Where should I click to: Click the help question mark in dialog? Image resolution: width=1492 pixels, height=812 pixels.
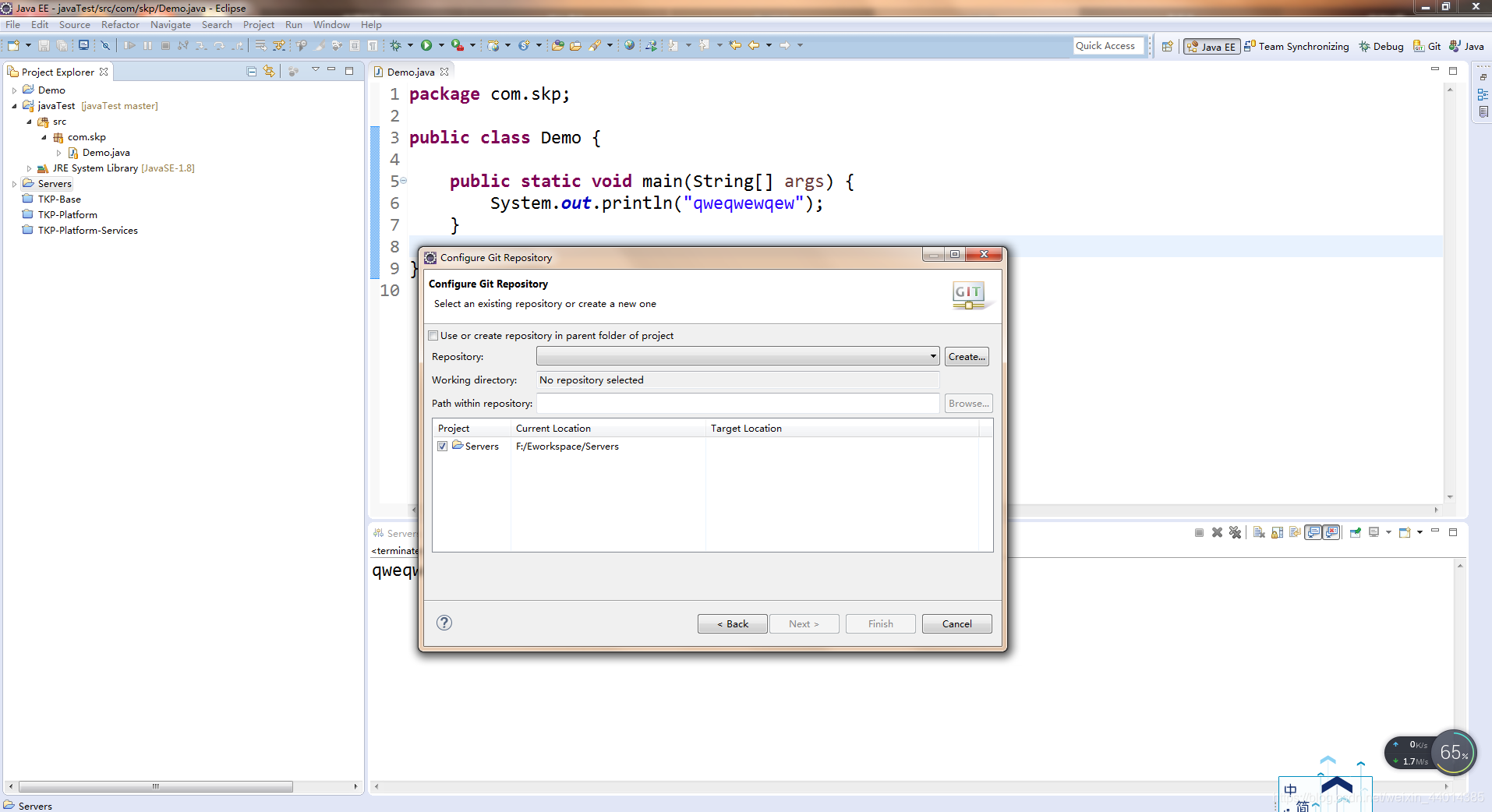444,623
